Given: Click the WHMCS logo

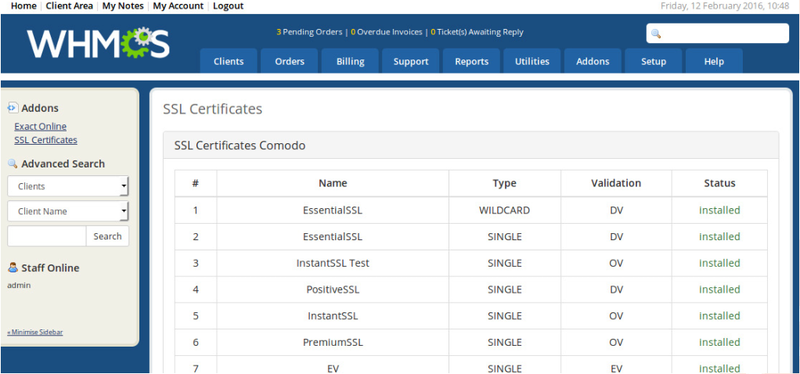Looking at the screenshot, I should tap(98, 43).
